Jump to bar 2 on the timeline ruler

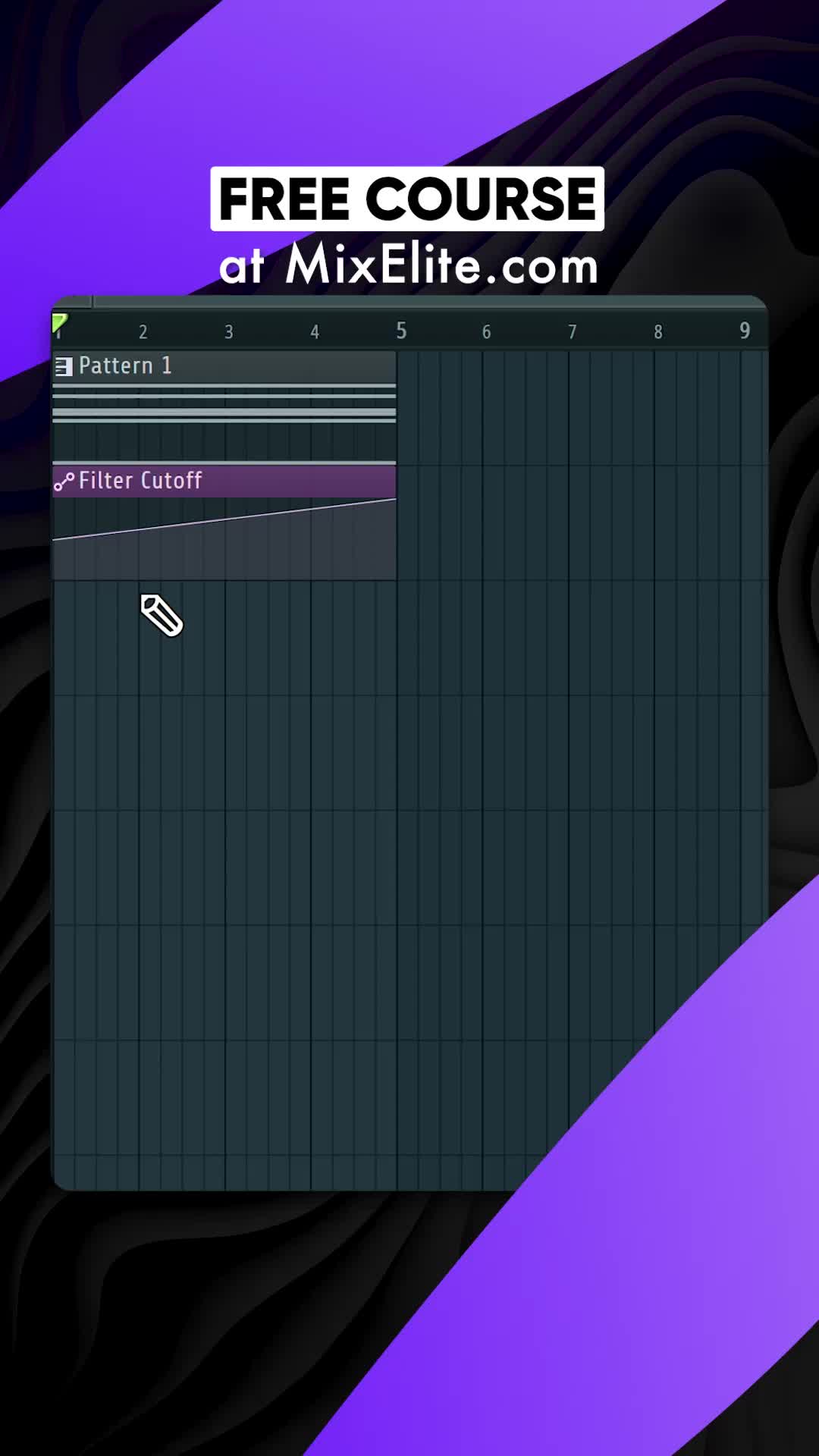(143, 332)
